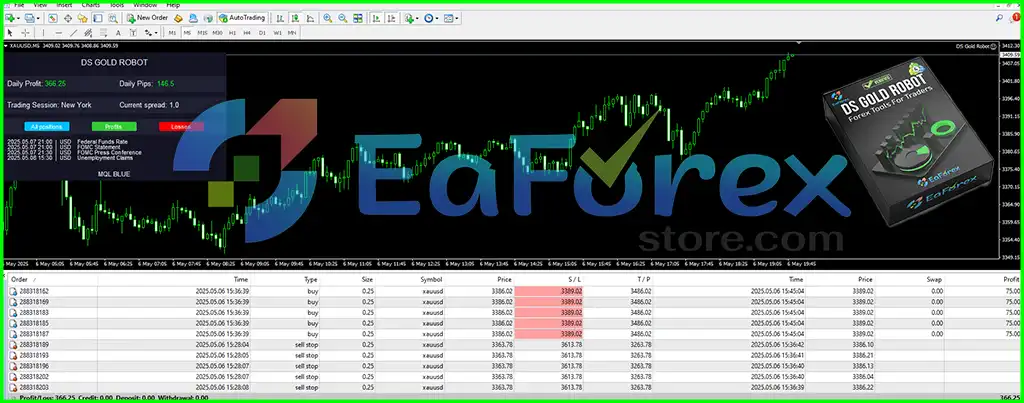Select the Fibonacci retracement tool

click(x=103, y=33)
